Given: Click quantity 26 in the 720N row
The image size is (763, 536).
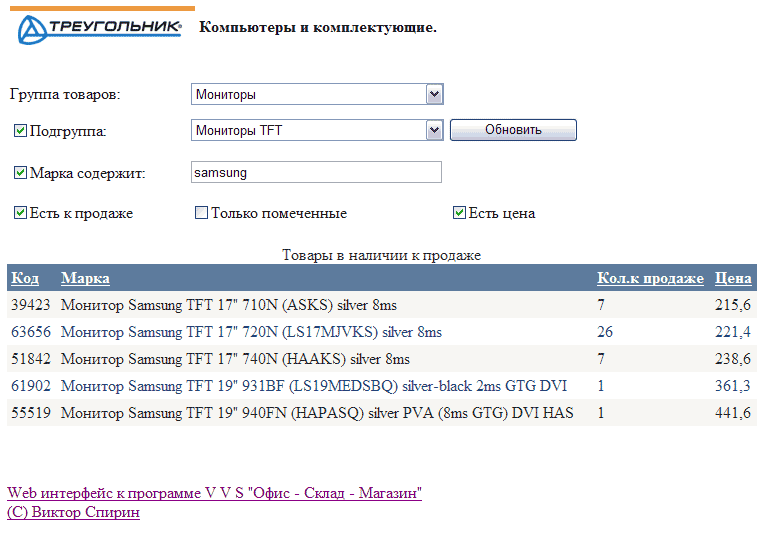Looking at the screenshot, I should click(605, 332).
